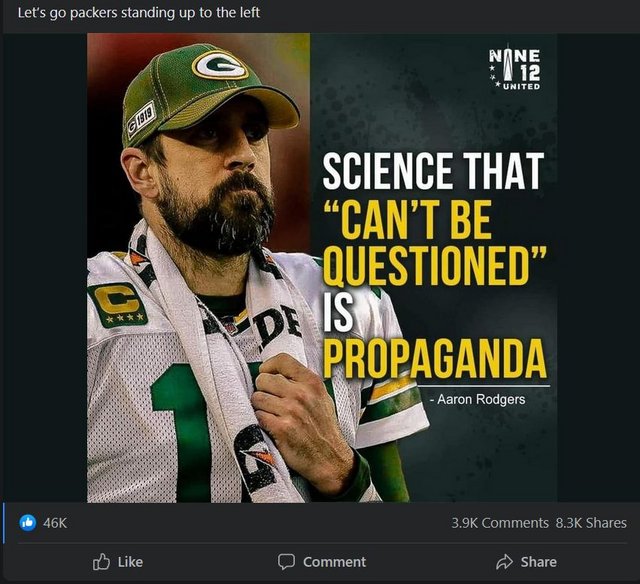640x584 pixels.
Task: Click the blue thumbs-up reaction icon
Action: [28, 522]
